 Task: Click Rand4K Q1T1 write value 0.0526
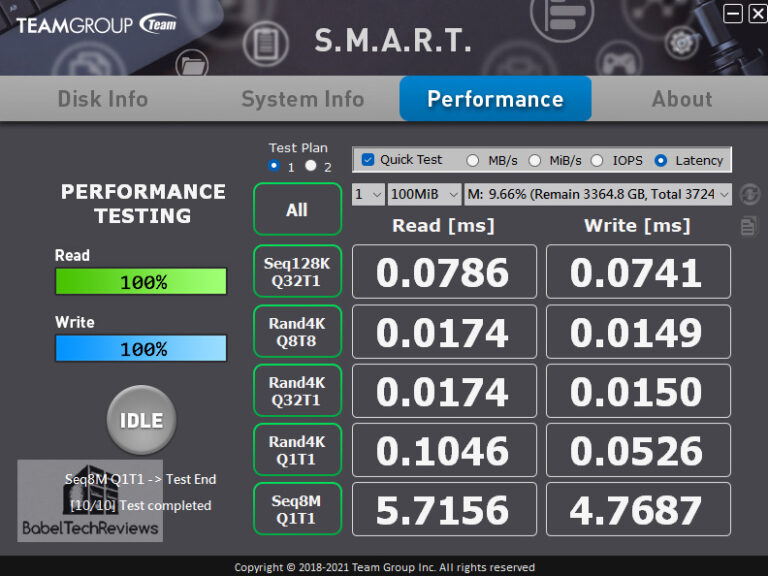(x=638, y=450)
